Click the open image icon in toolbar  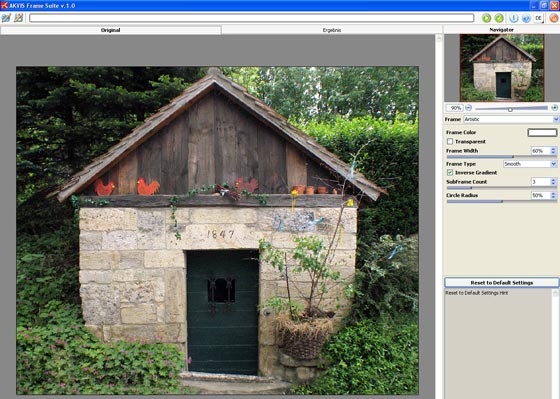[6, 18]
